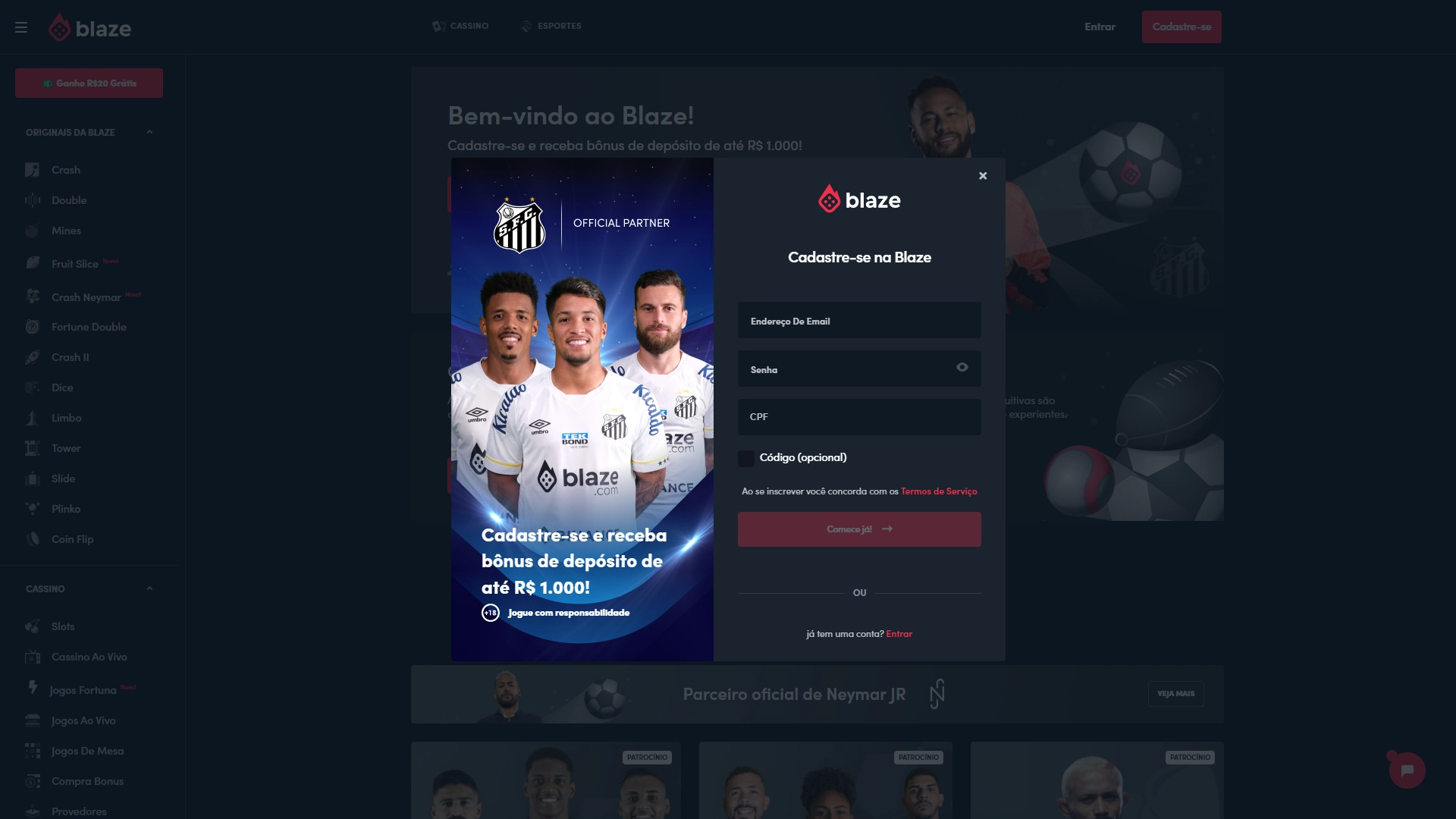Click the Endereço De Email input field
The image size is (1456, 819).
[x=859, y=320]
